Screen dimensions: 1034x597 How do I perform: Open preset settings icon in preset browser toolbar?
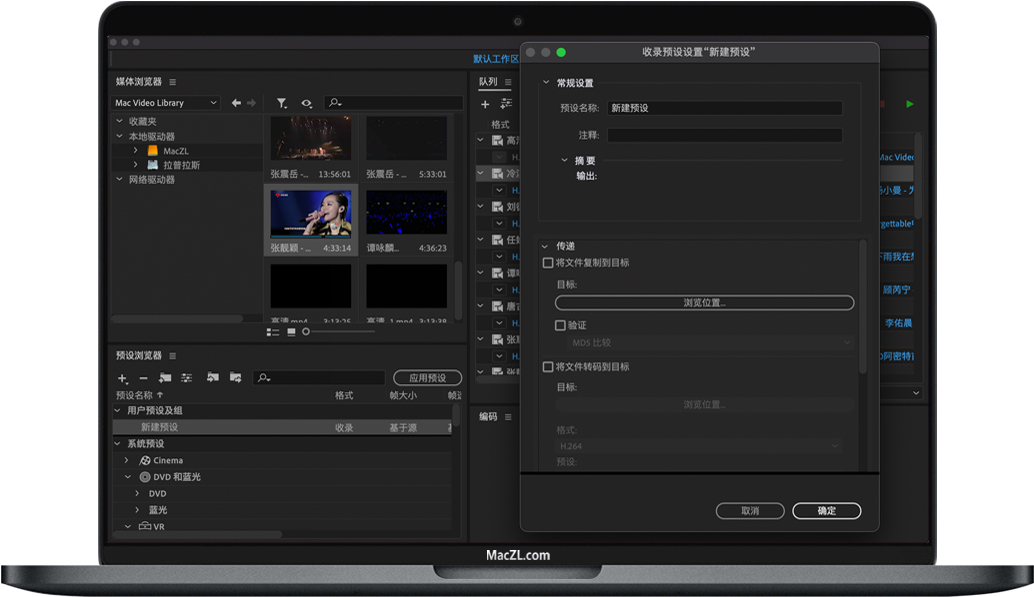(186, 378)
